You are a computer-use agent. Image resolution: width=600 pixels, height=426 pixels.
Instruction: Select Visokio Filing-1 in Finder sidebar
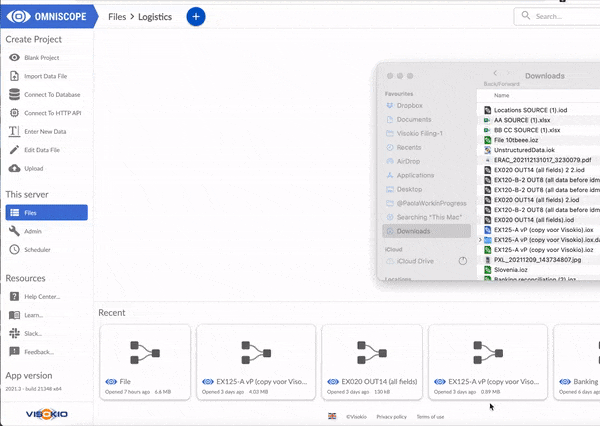[419, 133]
